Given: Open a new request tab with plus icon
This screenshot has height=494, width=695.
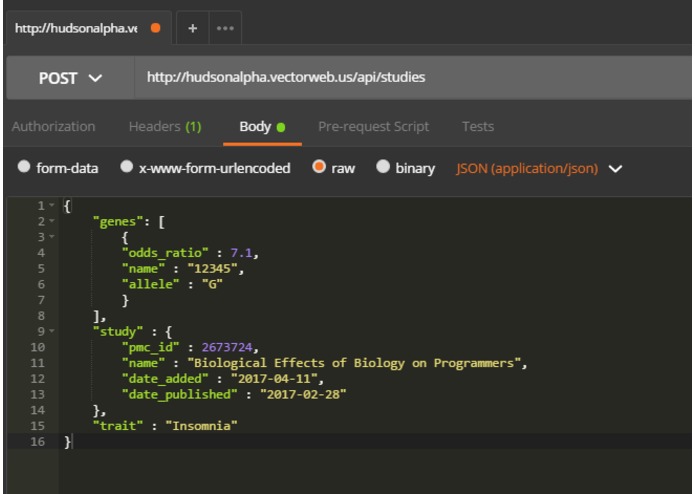Looking at the screenshot, I should point(192,28).
